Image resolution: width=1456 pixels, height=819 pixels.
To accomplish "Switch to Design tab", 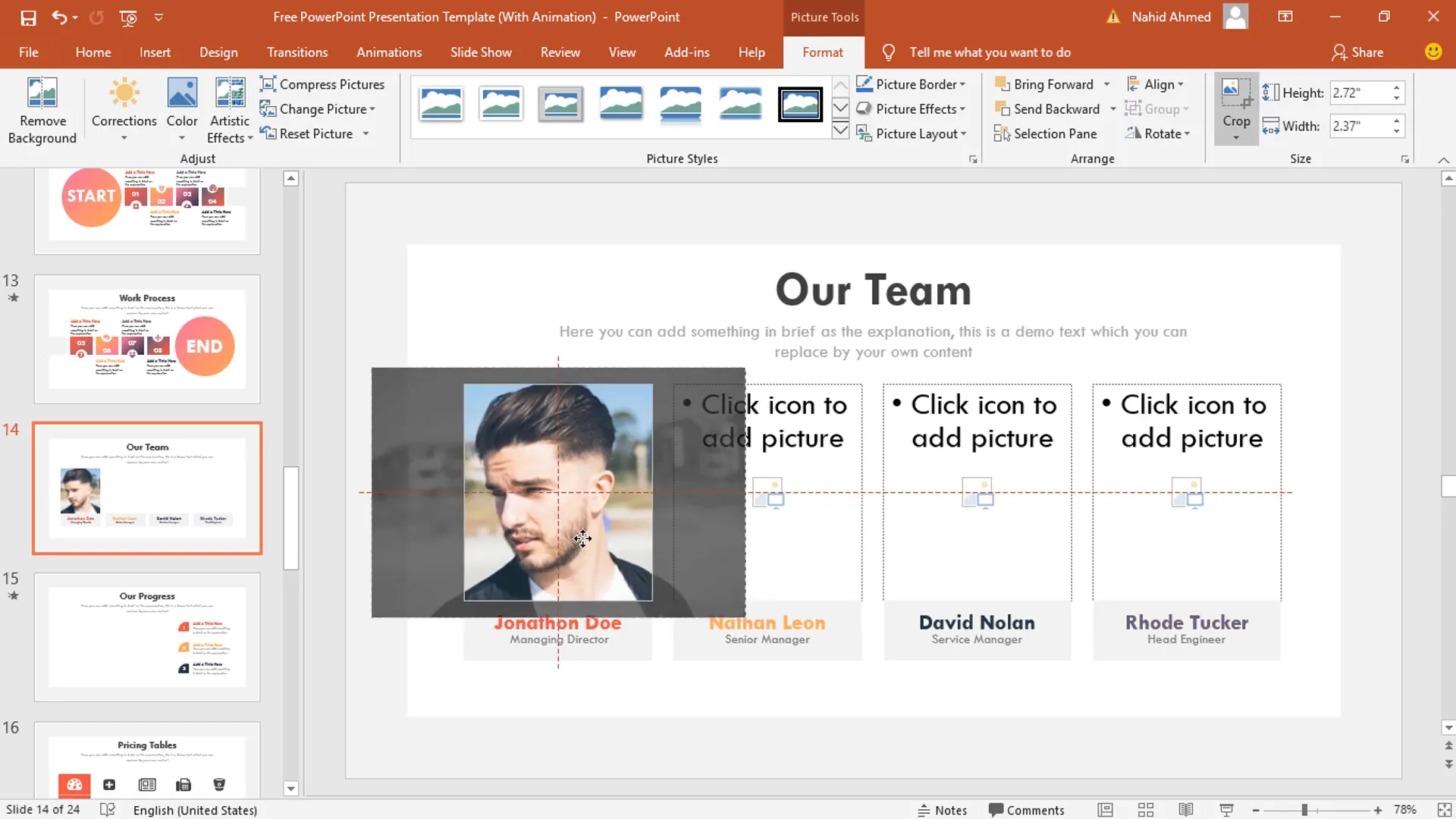I will 218,52.
